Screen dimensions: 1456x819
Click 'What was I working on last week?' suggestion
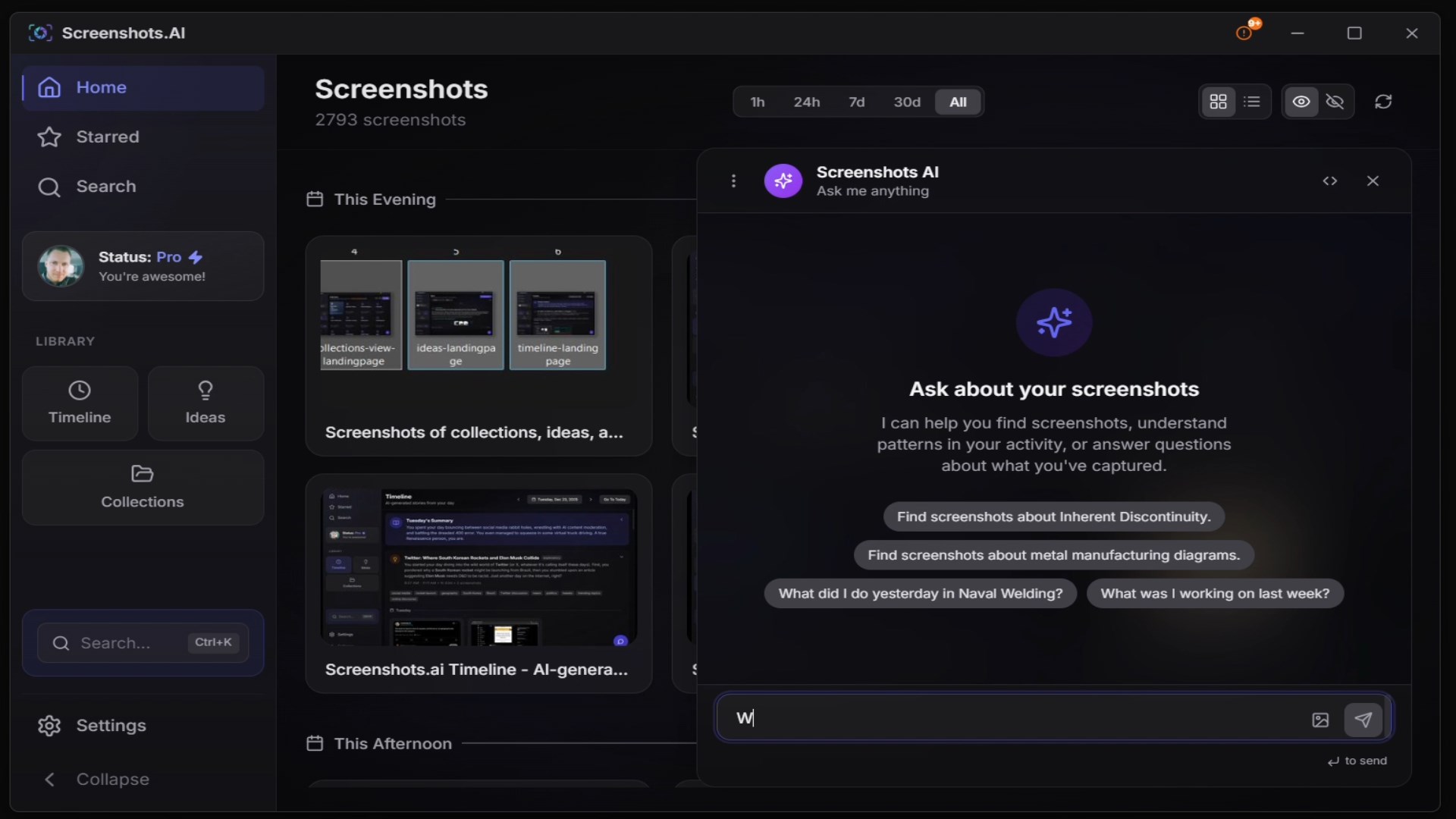point(1215,594)
